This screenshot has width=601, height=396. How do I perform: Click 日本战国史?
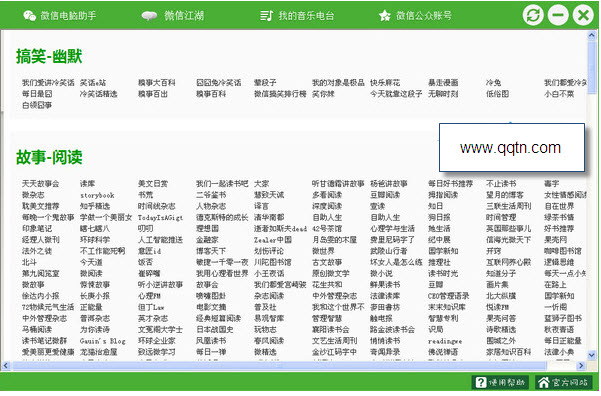pyautogui.click(x=215, y=330)
